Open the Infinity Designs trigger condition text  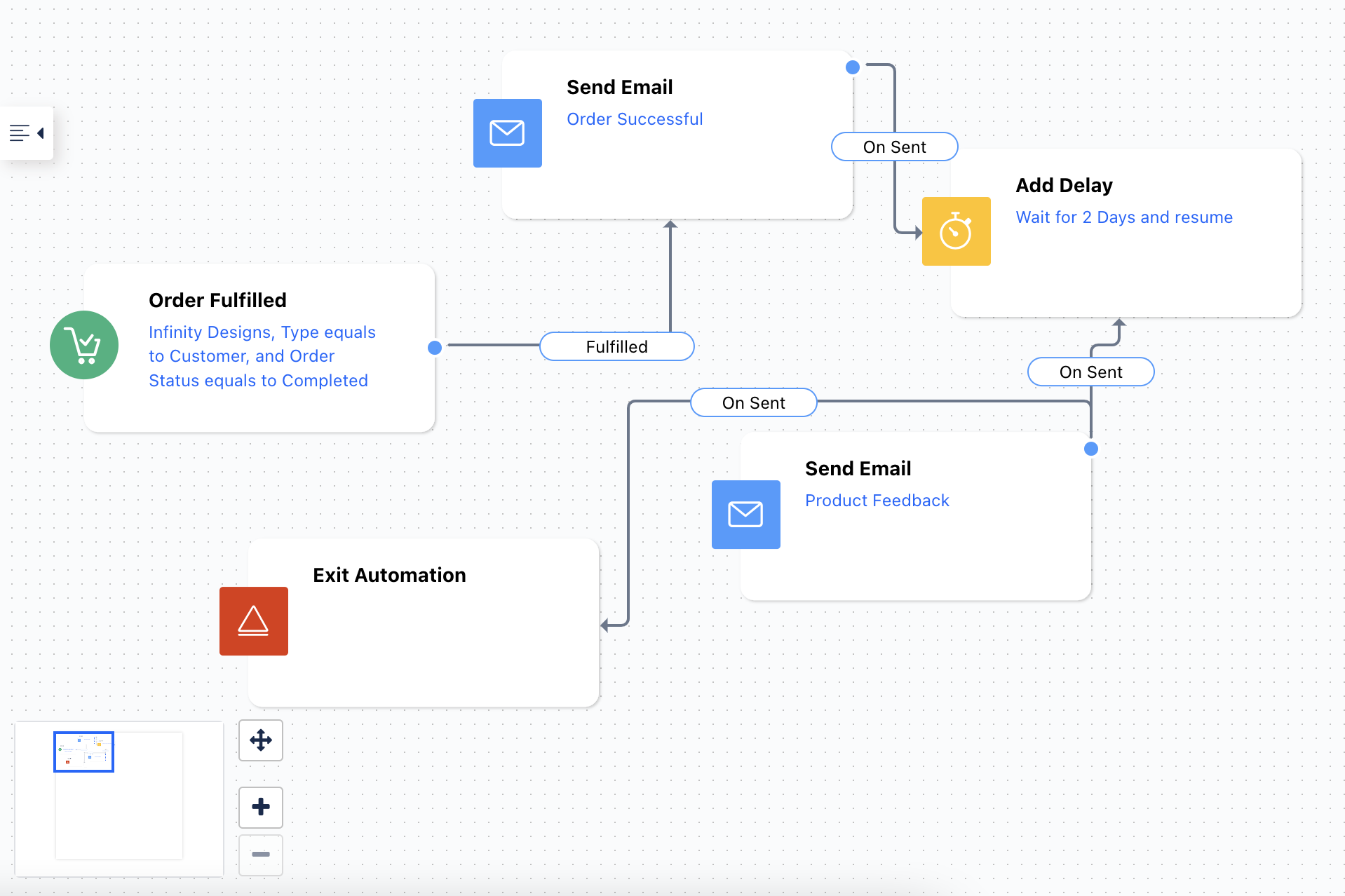tap(262, 356)
